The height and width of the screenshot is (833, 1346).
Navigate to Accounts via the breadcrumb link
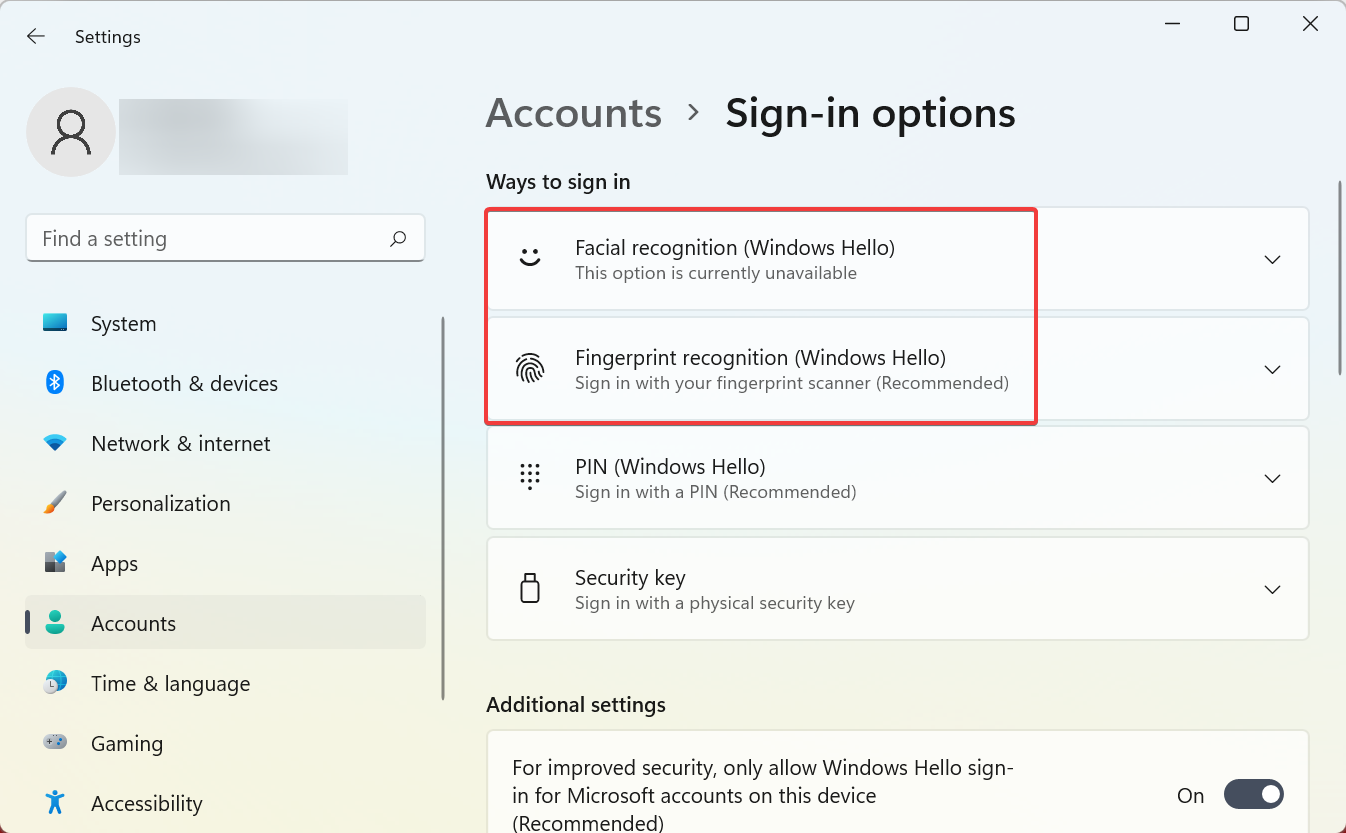point(573,112)
